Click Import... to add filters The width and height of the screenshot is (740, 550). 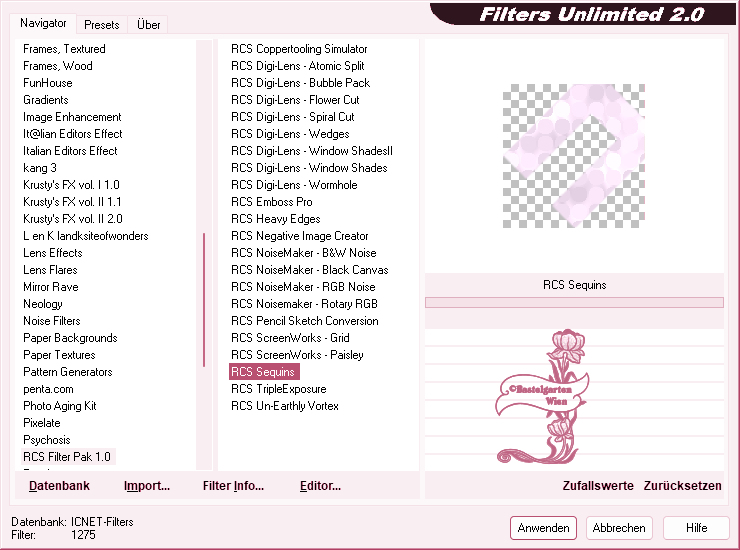[147, 486]
